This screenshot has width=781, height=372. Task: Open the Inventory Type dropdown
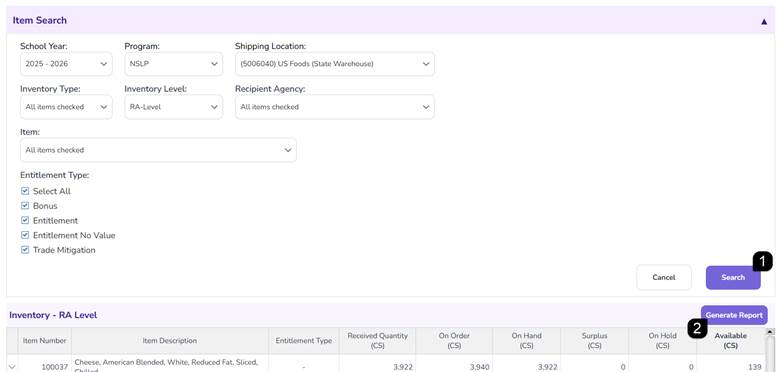(66, 107)
